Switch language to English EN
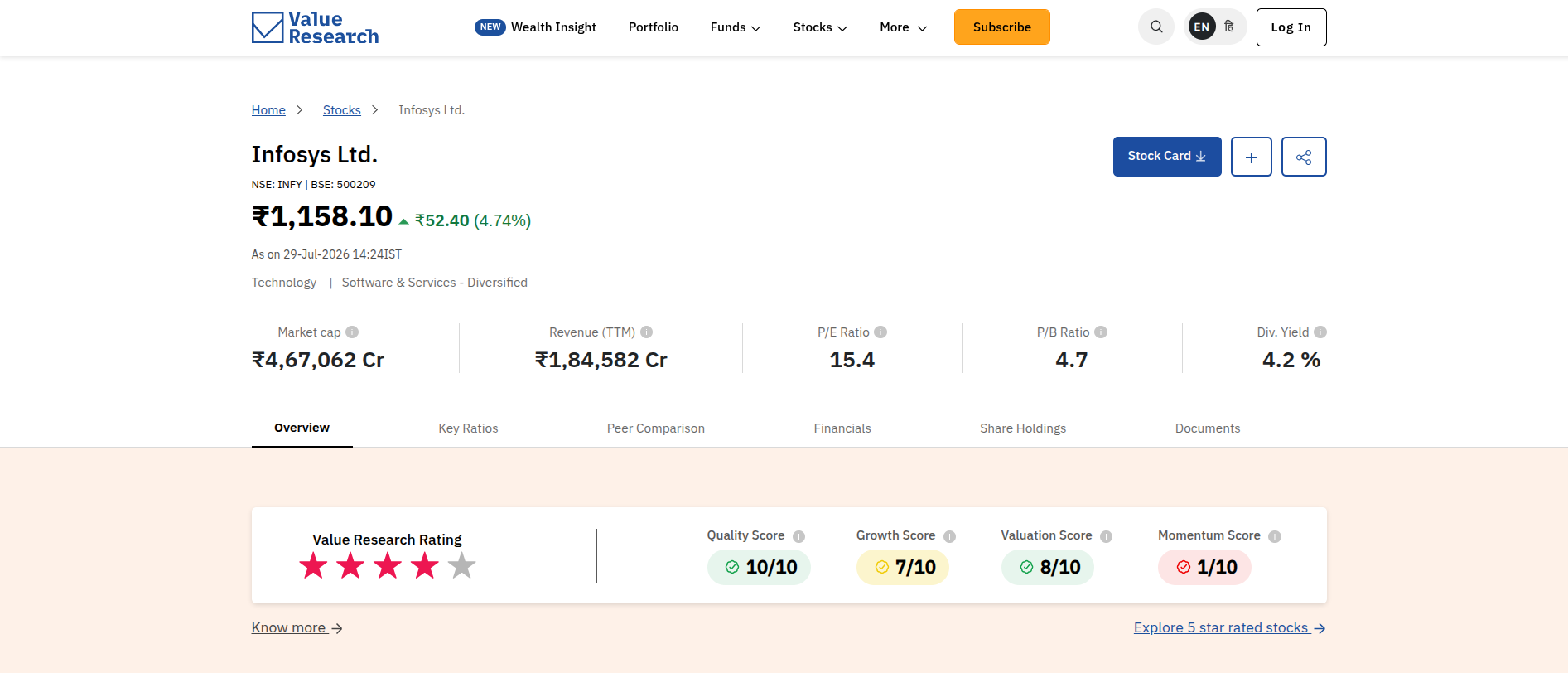The image size is (1568, 673). pyautogui.click(x=1202, y=27)
